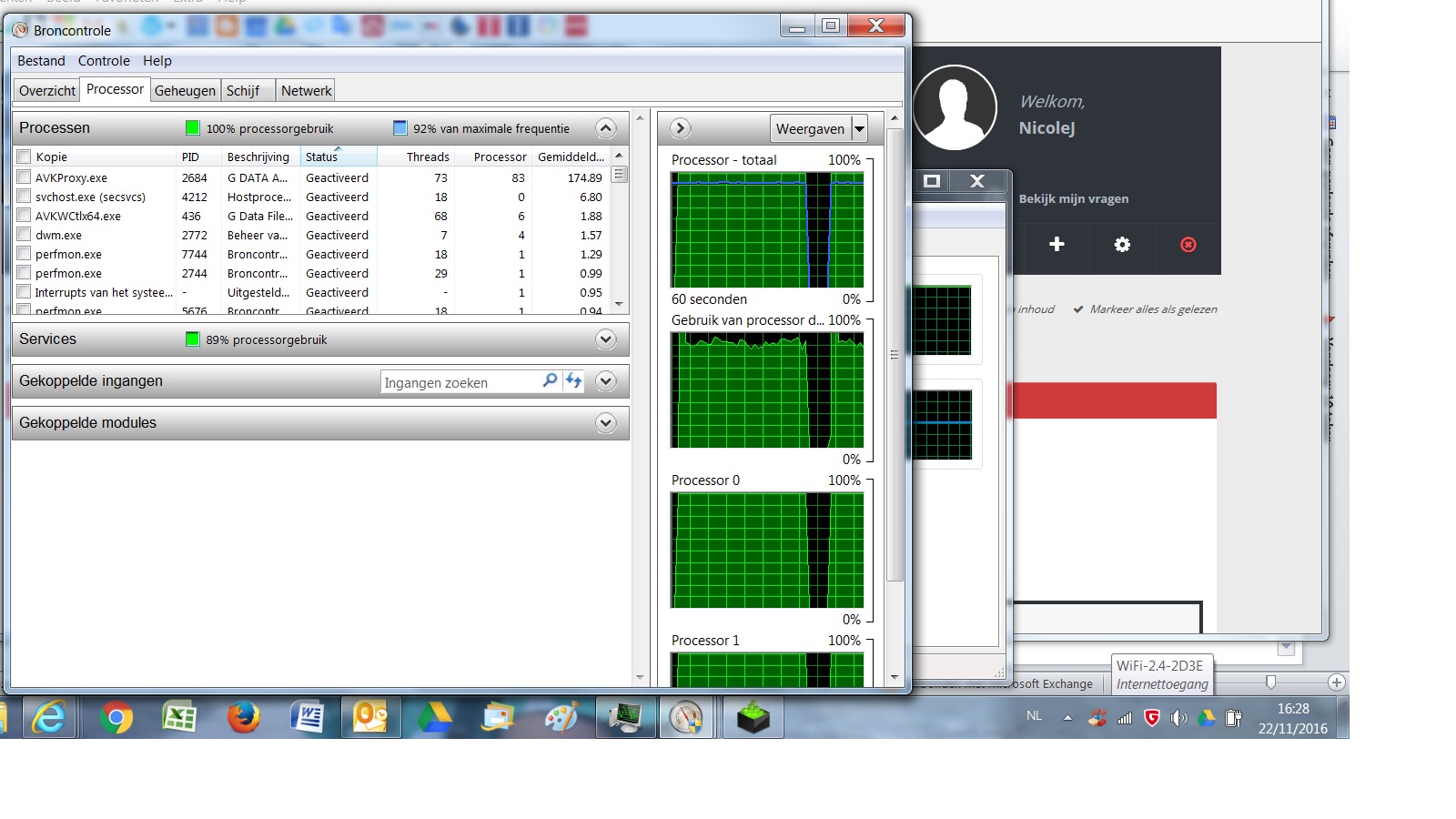Open Microsoft Word from the taskbar

tap(308, 718)
